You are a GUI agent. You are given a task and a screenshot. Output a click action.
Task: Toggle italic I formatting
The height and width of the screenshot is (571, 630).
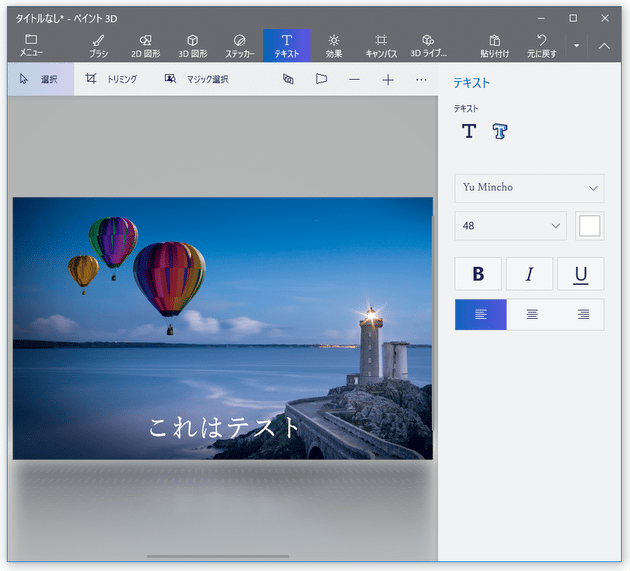tap(529, 274)
